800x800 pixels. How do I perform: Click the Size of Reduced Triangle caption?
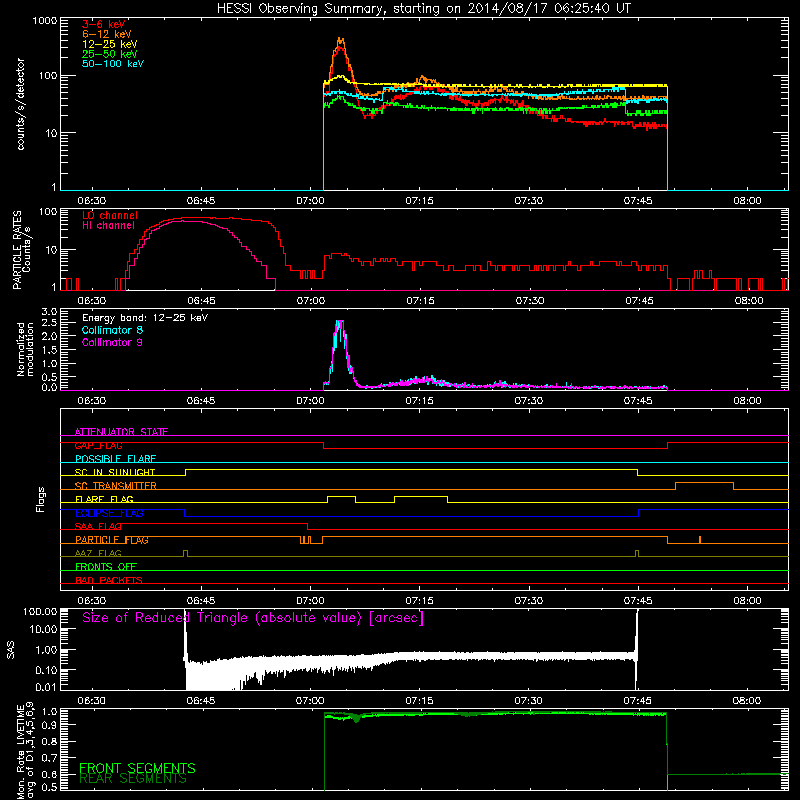(253, 618)
